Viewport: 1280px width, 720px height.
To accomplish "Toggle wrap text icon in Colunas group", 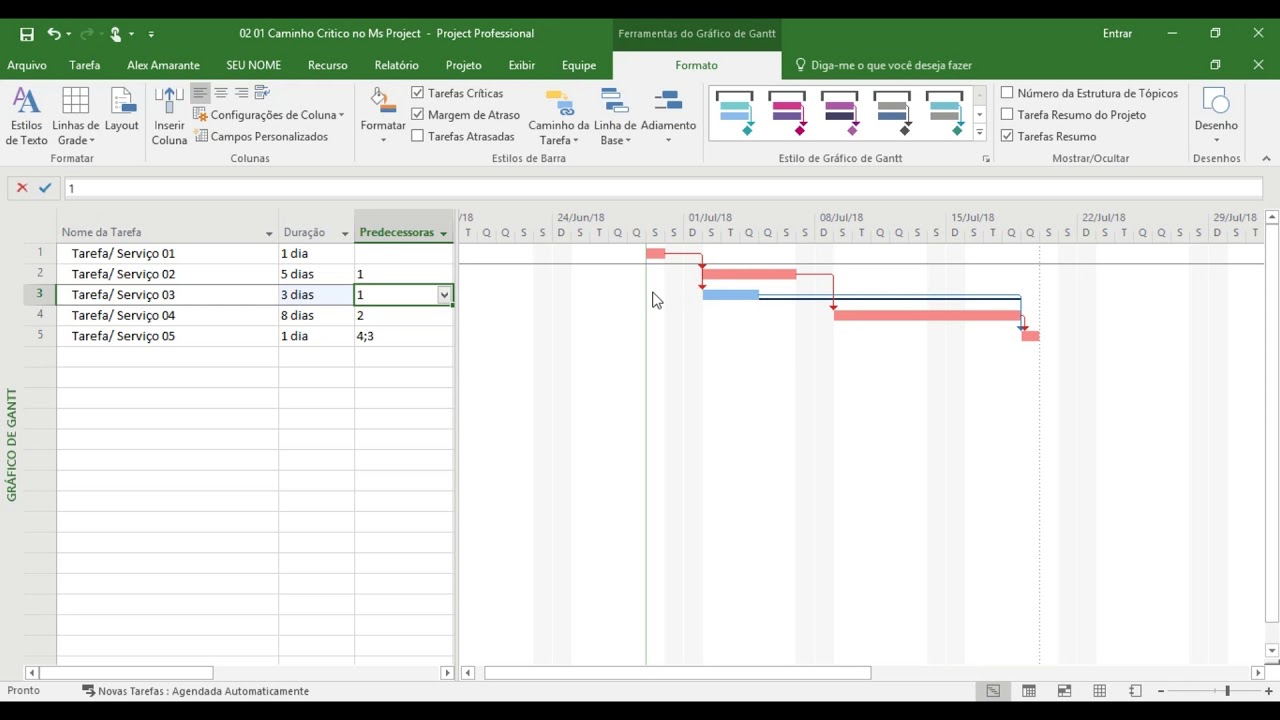I will pos(262,93).
